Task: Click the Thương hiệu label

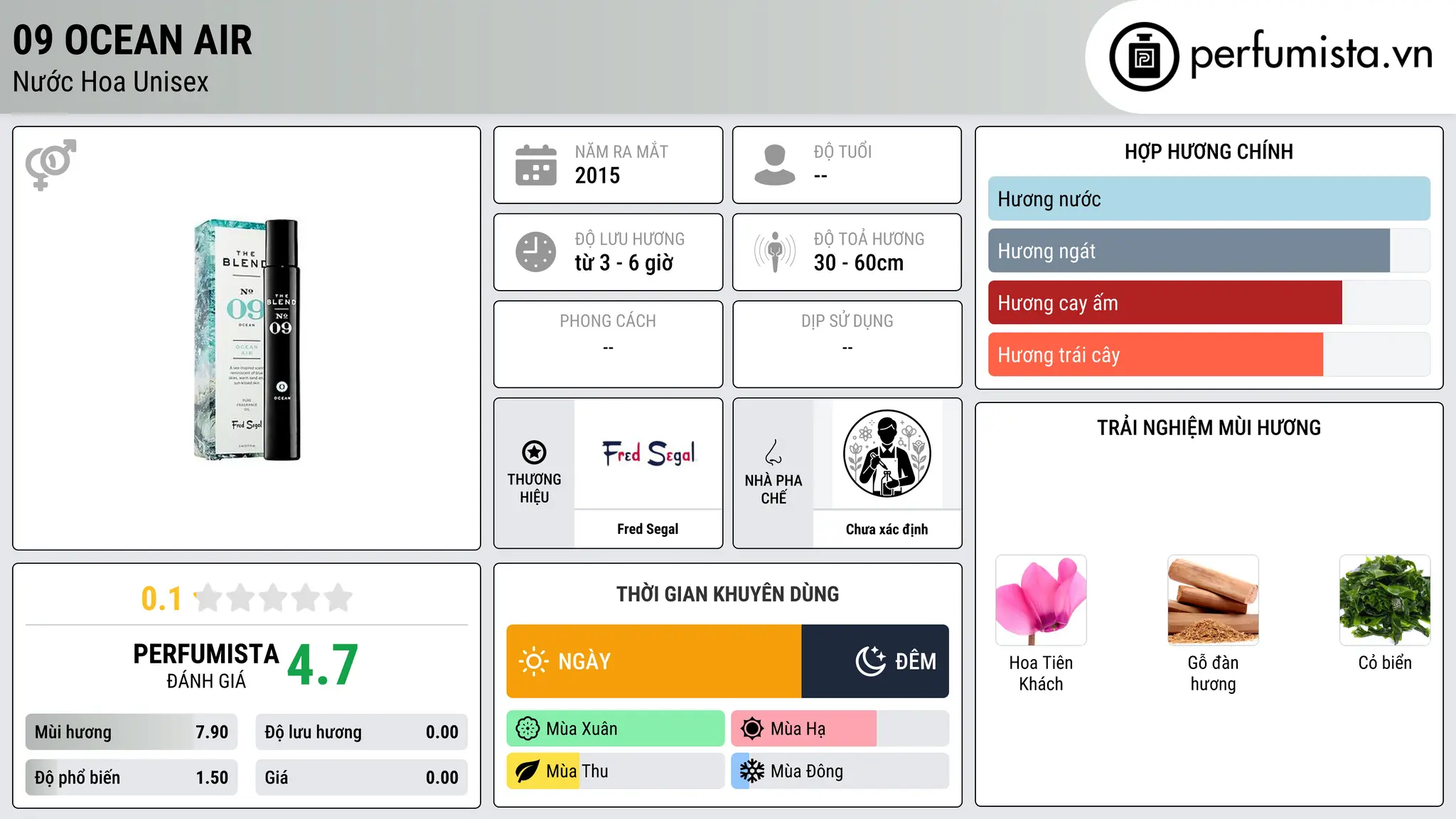Action: point(534,488)
